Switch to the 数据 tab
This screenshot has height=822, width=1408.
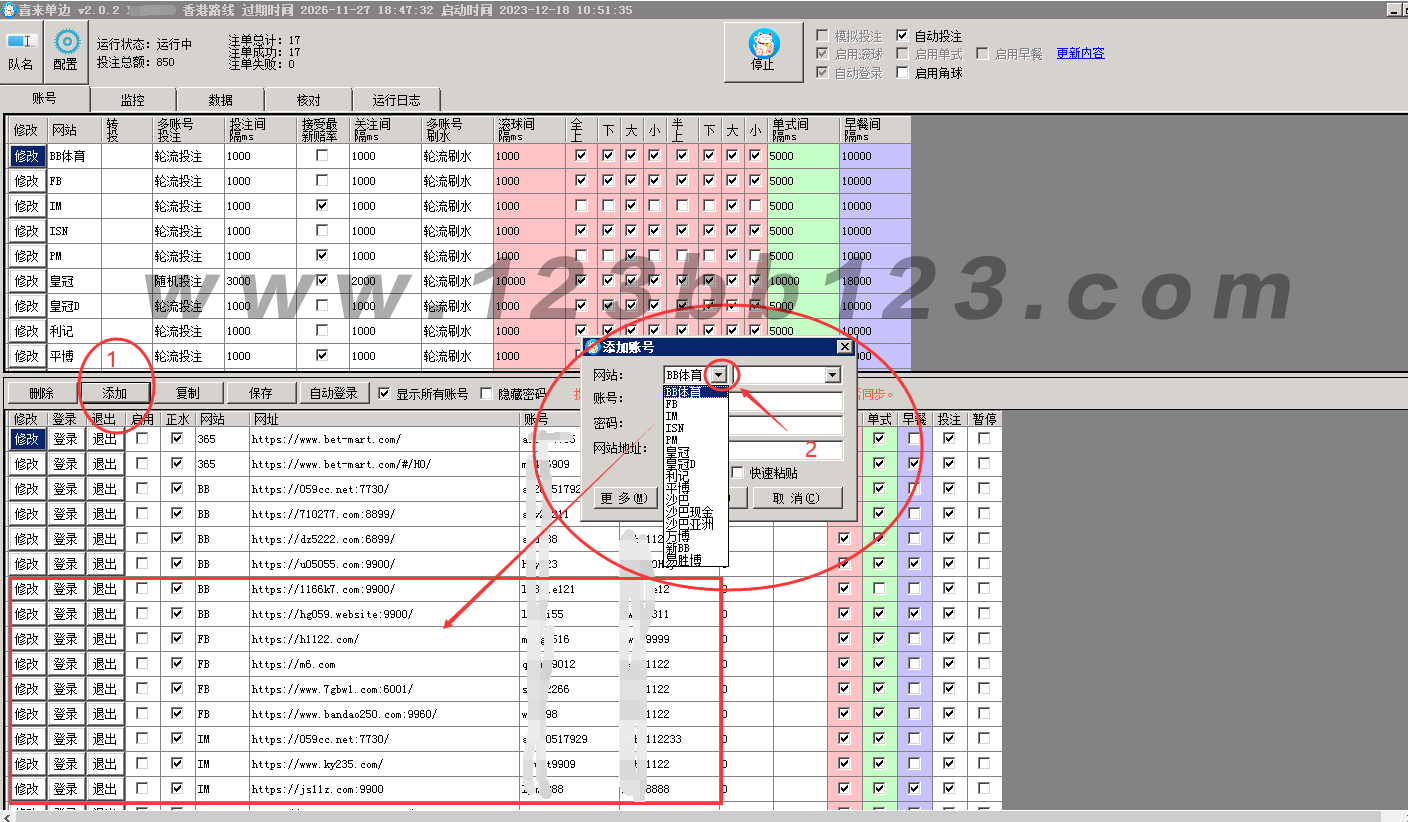(x=221, y=100)
